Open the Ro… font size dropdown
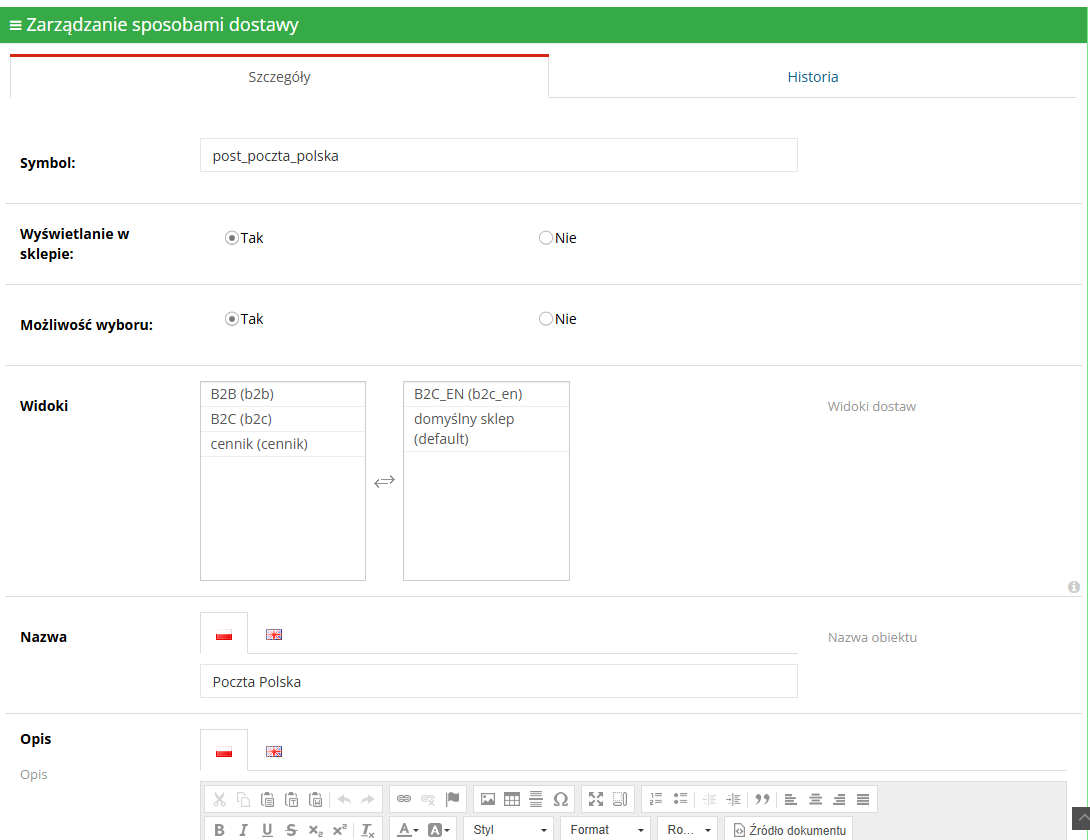This screenshot has height=840, width=1090. [x=688, y=830]
